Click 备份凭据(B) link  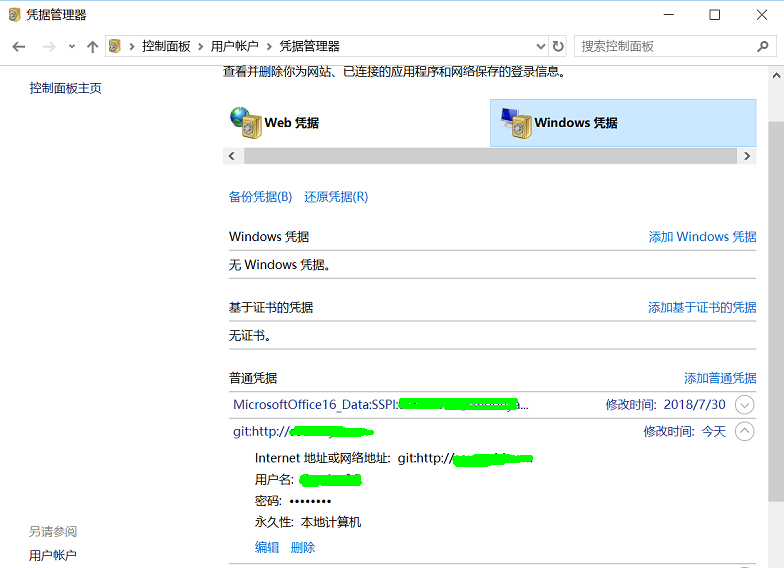click(x=260, y=197)
